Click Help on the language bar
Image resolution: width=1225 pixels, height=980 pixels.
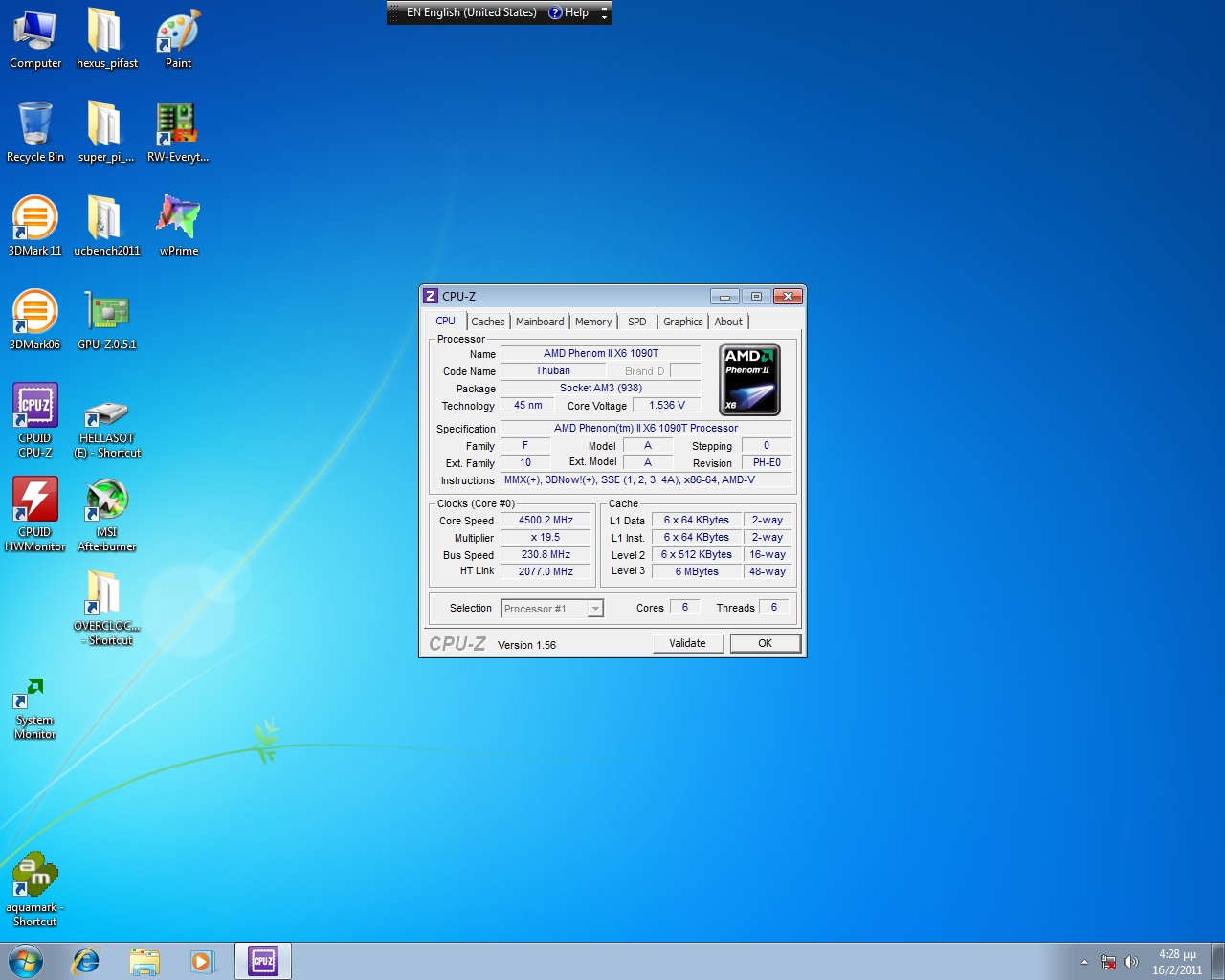click(x=569, y=12)
